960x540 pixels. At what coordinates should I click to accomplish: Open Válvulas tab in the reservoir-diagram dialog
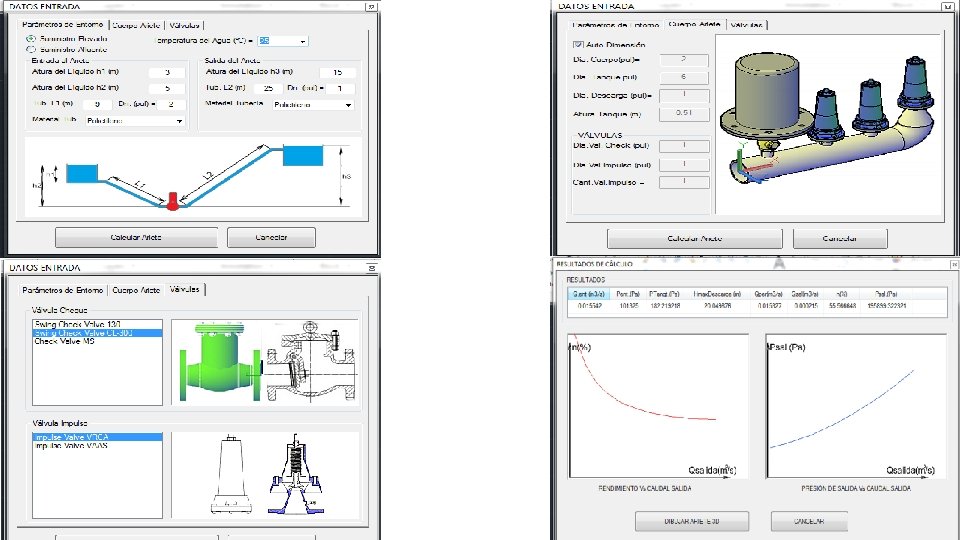pyautogui.click(x=184, y=25)
